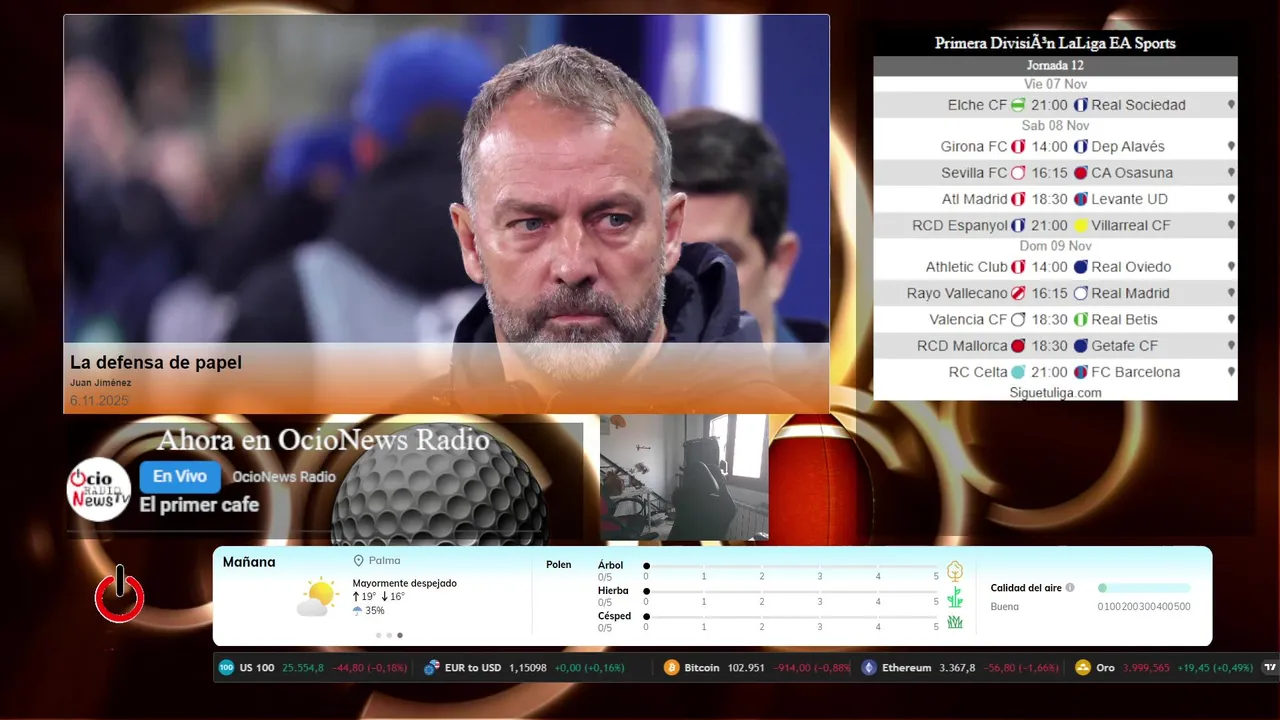This screenshot has height=720, width=1280.
Task: Click the Árbol pollen level slider
Action: coord(792,567)
